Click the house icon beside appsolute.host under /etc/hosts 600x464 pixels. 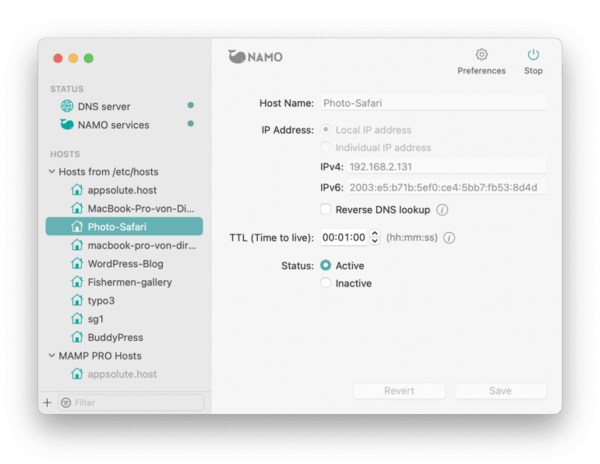77,189
